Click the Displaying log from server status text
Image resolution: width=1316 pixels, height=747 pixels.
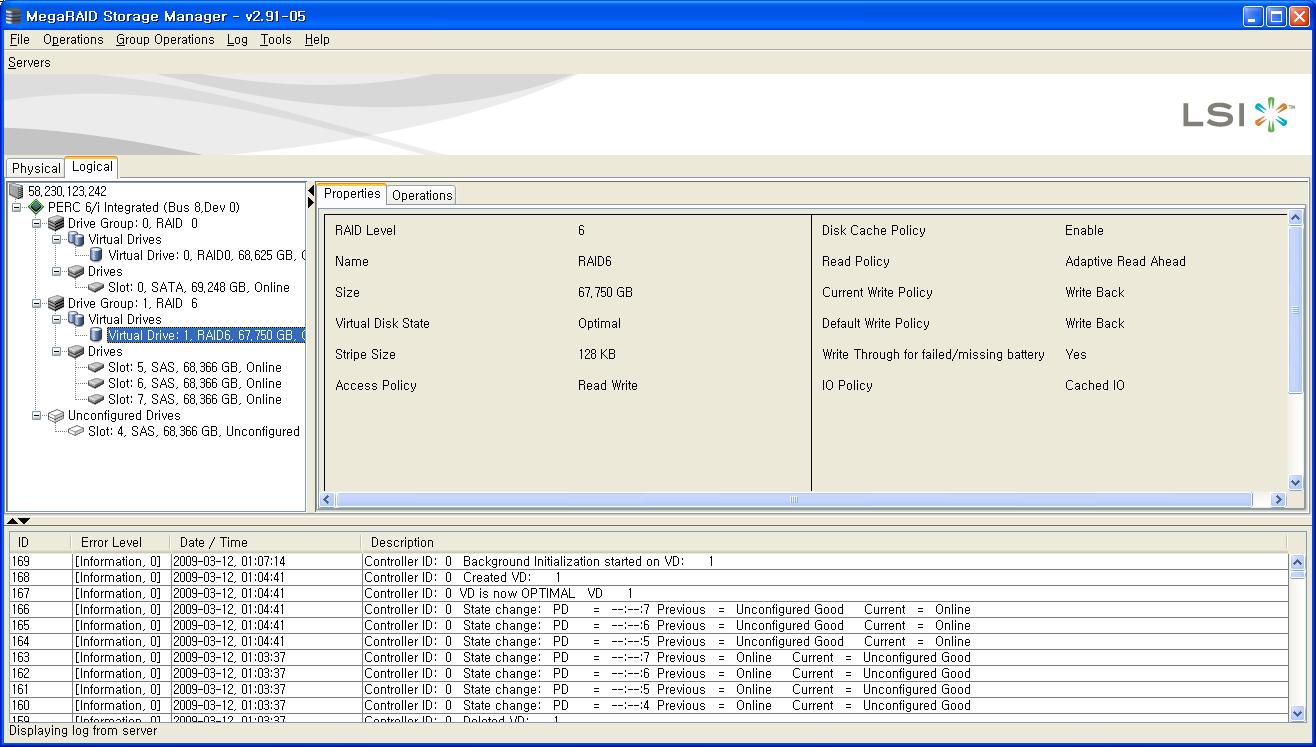[x=83, y=731]
